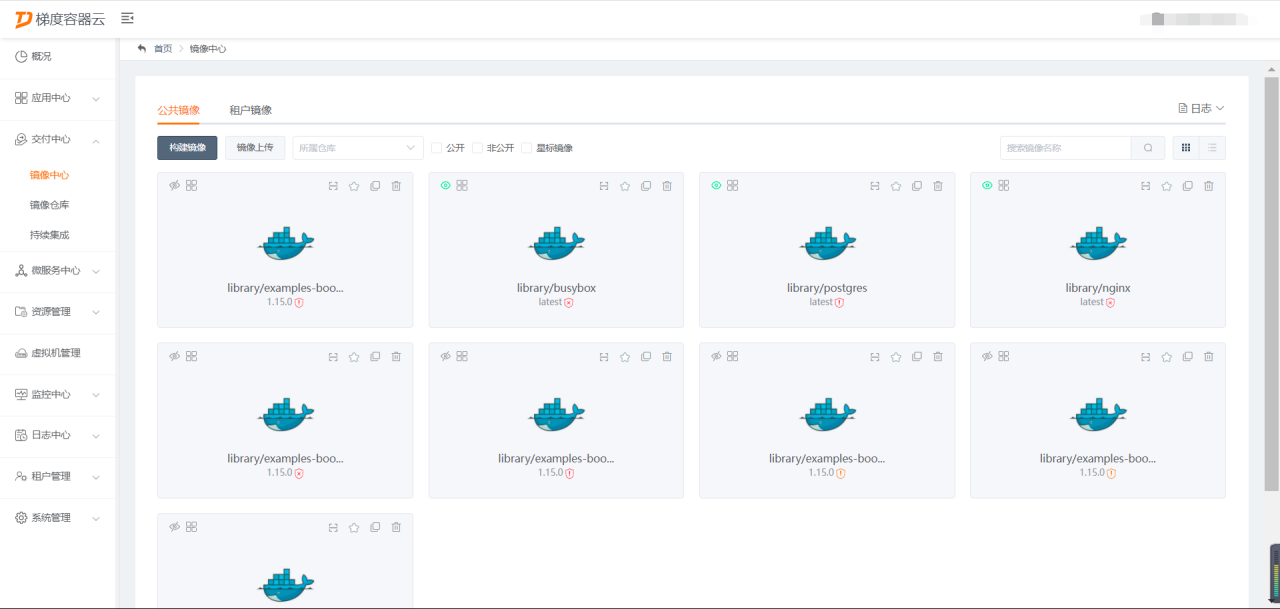This screenshot has width=1280, height=609.
Task: Click the search magnifier button for image name
Action: tap(1148, 148)
